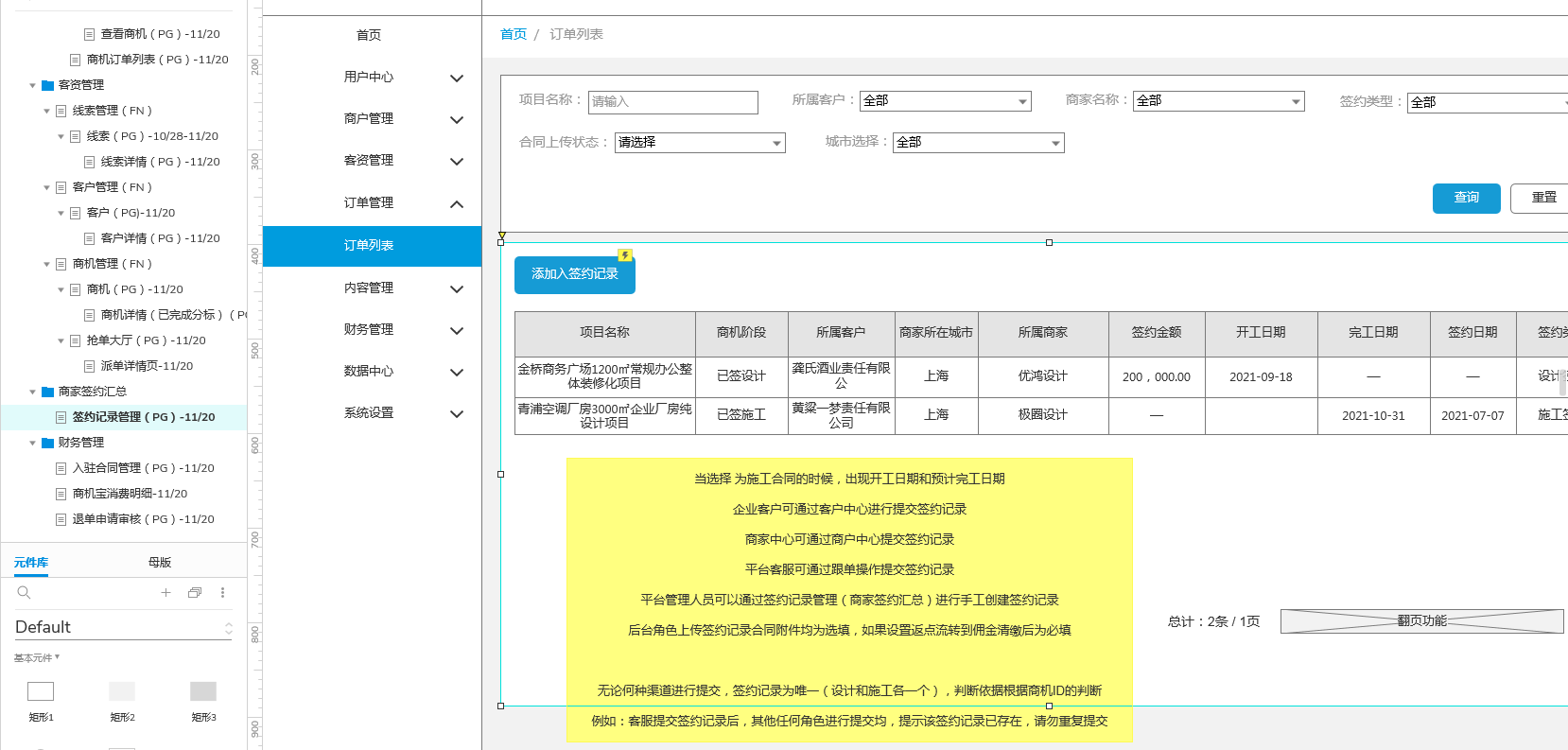Open 签约记录管理(PG) page in tree
The width and height of the screenshot is (1568, 750).
pyautogui.click(x=144, y=417)
